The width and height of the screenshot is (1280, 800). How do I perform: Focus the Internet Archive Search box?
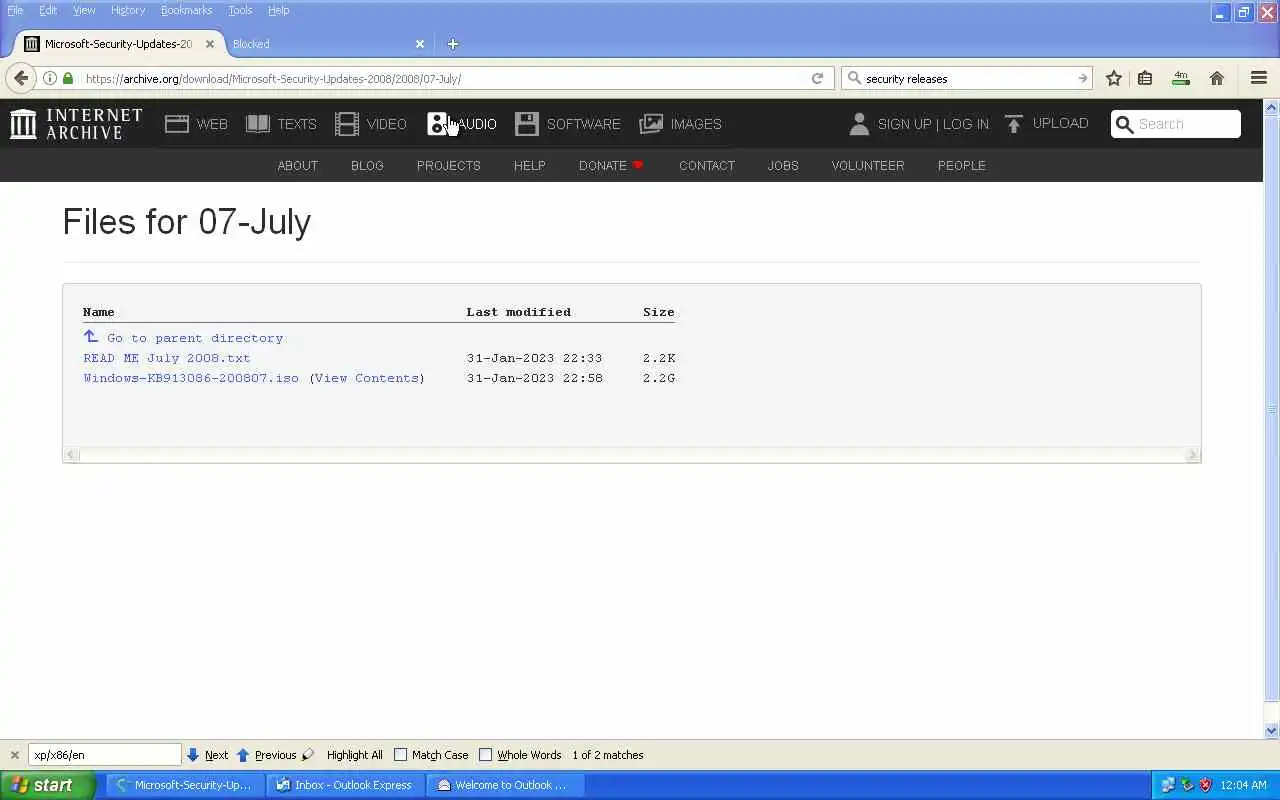tap(1176, 124)
